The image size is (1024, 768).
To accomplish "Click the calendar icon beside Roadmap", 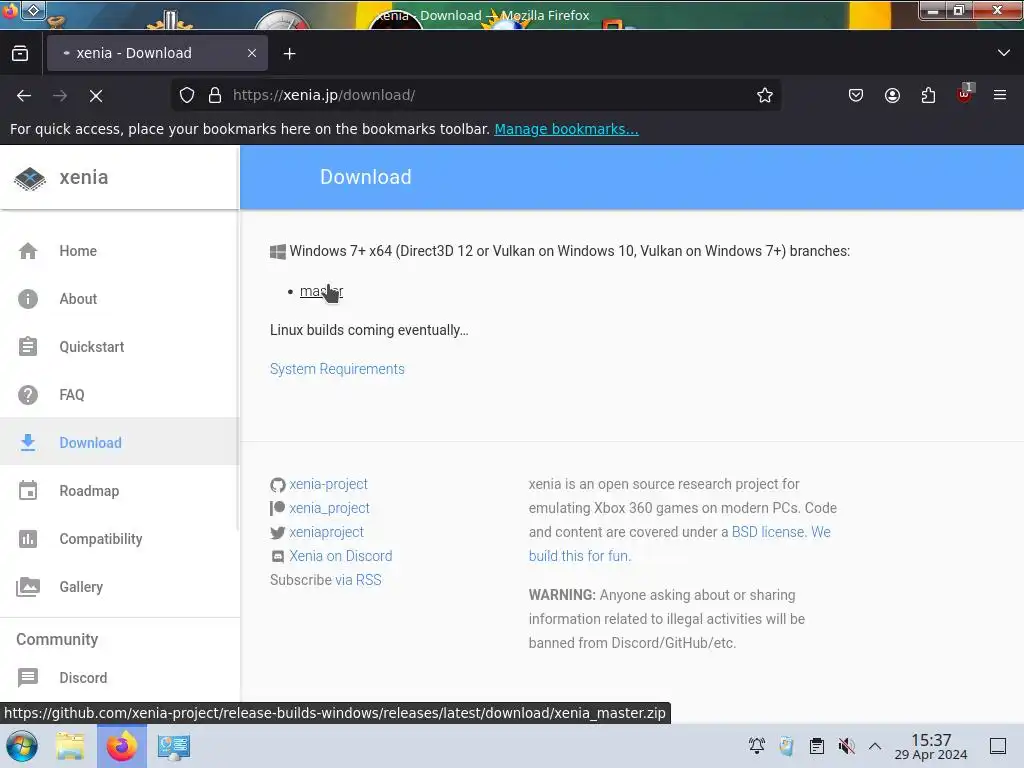I will 27,491.
